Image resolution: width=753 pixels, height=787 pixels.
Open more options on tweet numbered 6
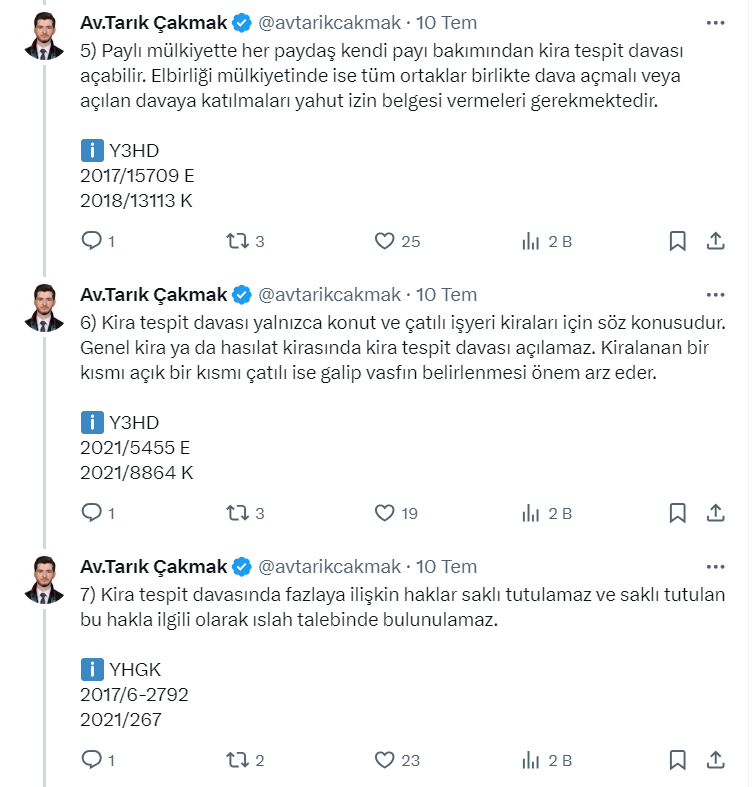(715, 295)
